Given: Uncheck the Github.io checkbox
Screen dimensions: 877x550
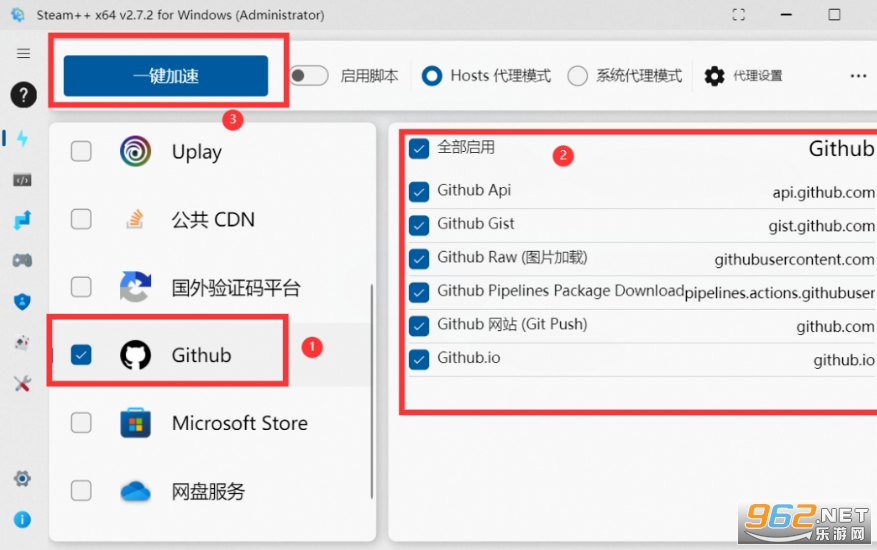Looking at the screenshot, I should tap(419, 359).
